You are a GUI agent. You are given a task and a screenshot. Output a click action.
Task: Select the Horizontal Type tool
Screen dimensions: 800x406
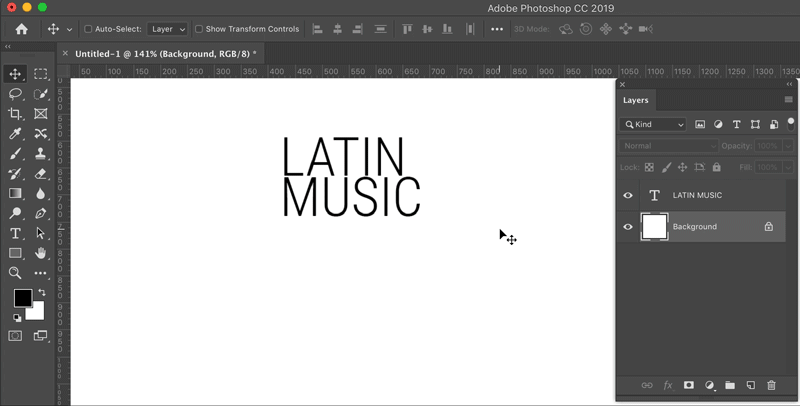point(15,233)
